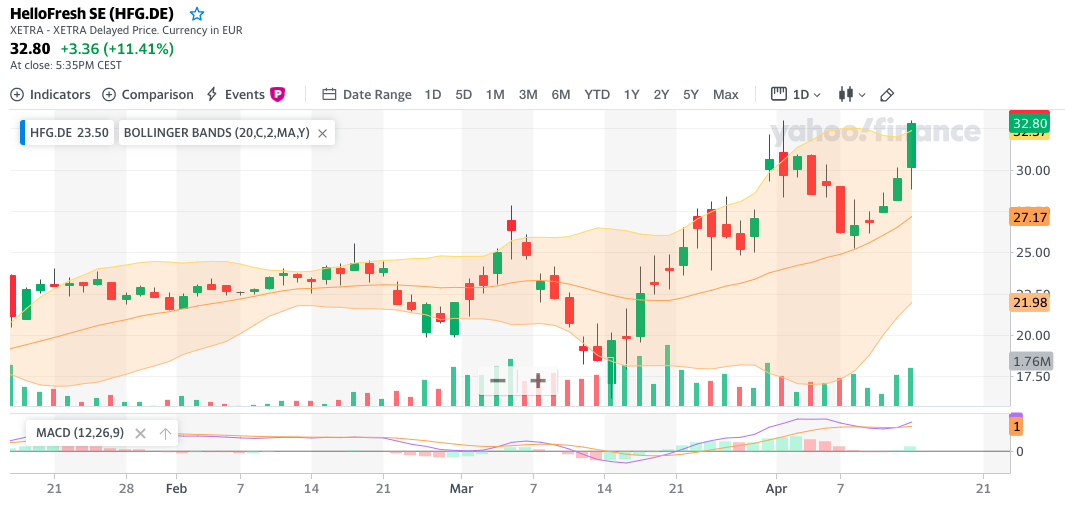Click the Indicators plus-circle icon
Screen dimensions: 1065x523
click(17, 94)
